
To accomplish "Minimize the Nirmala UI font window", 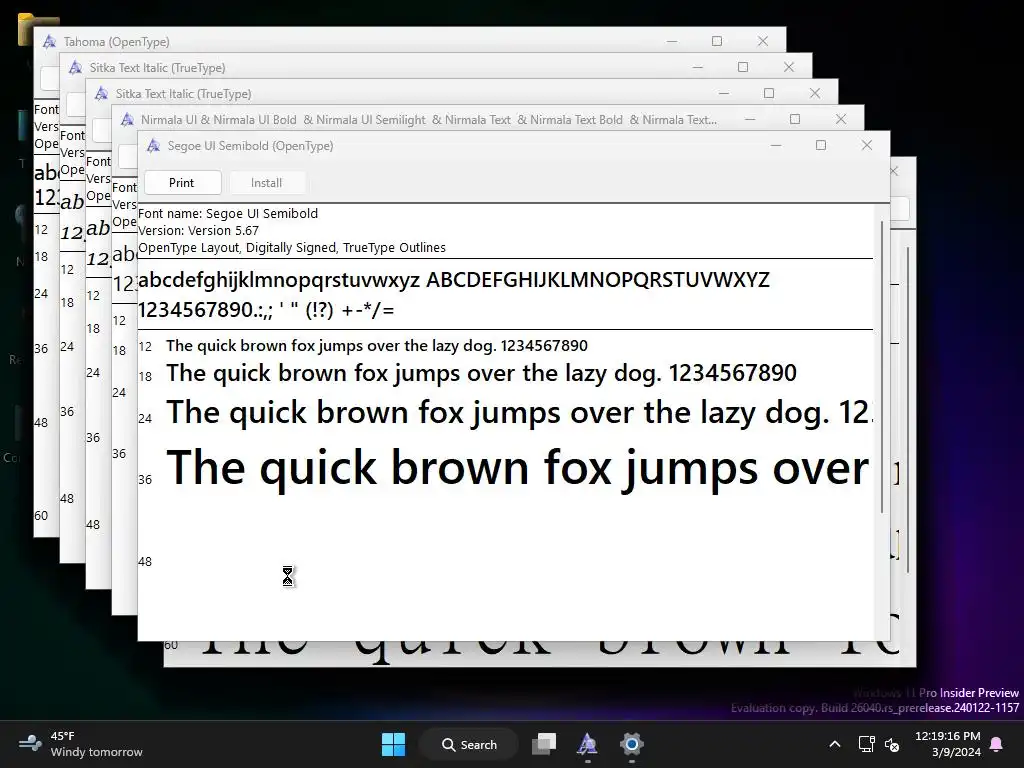I will pyautogui.click(x=750, y=119).
